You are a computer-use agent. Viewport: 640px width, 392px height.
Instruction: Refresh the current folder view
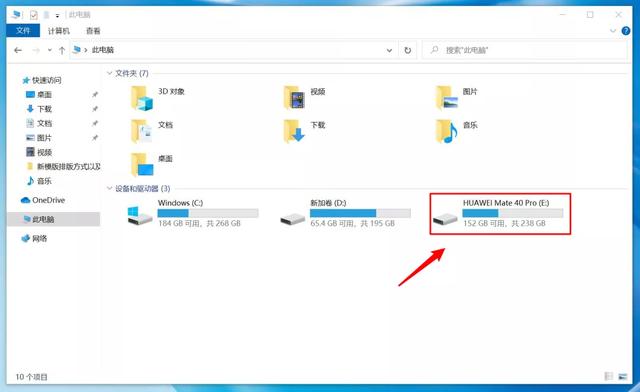pyautogui.click(x=407, y=50)
